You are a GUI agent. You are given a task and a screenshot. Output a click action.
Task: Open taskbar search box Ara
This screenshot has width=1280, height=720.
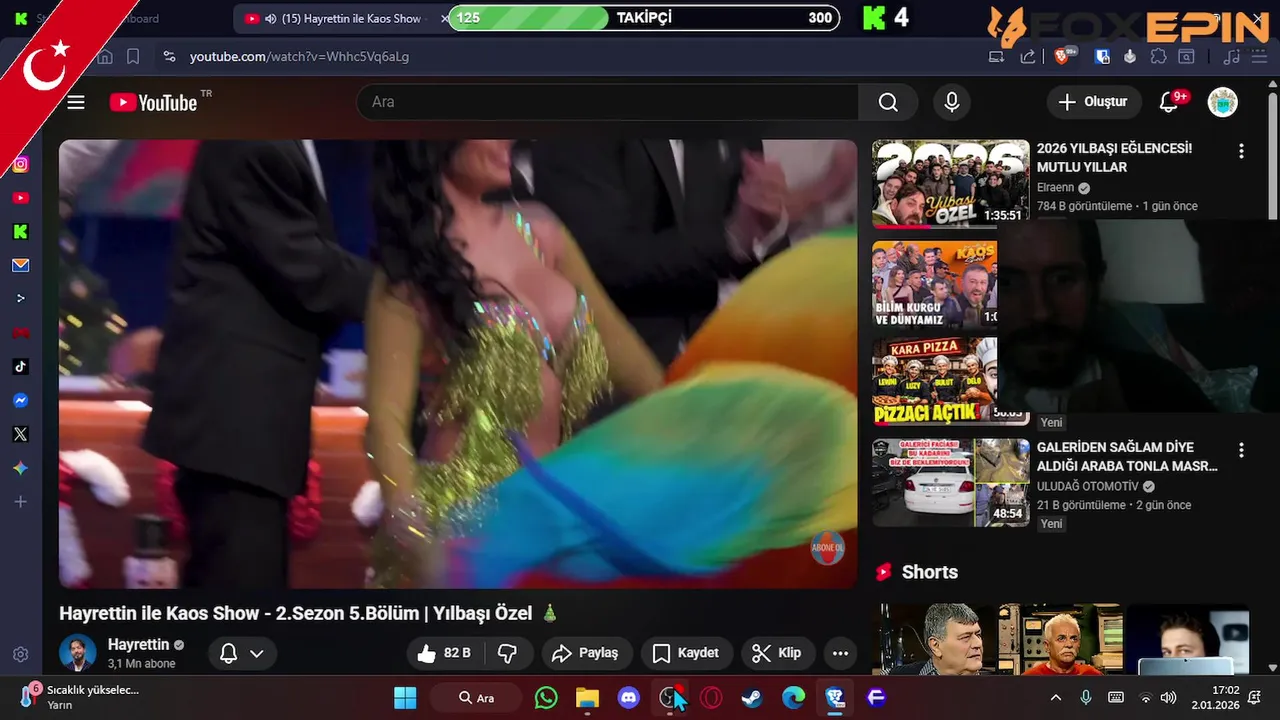click(476, 697)
